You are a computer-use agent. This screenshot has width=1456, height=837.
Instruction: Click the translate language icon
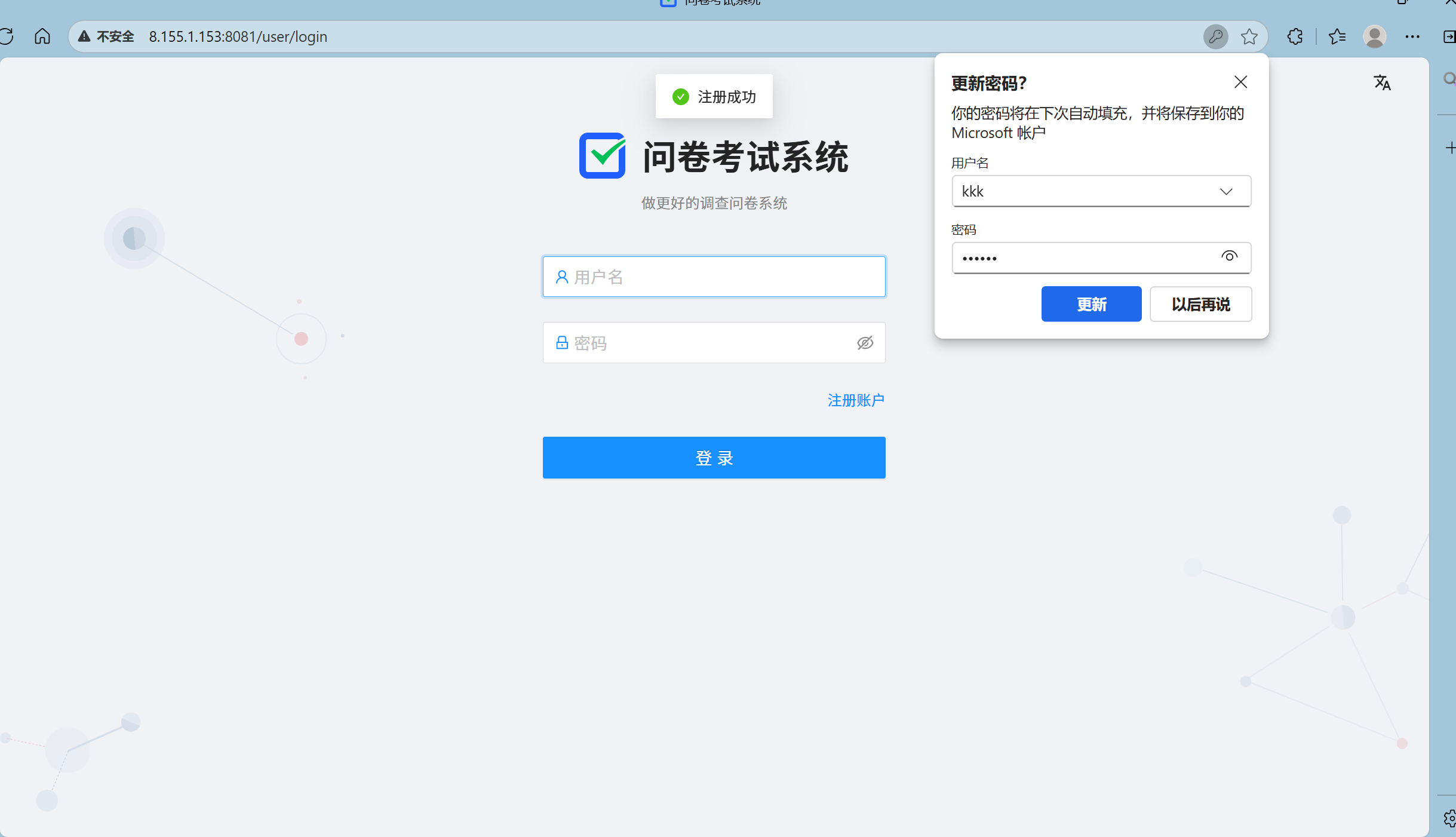tap(1382, 82)
